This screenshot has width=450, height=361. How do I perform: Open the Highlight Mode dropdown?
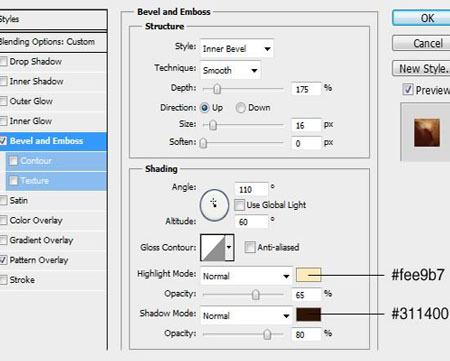(x=246, y=276)
